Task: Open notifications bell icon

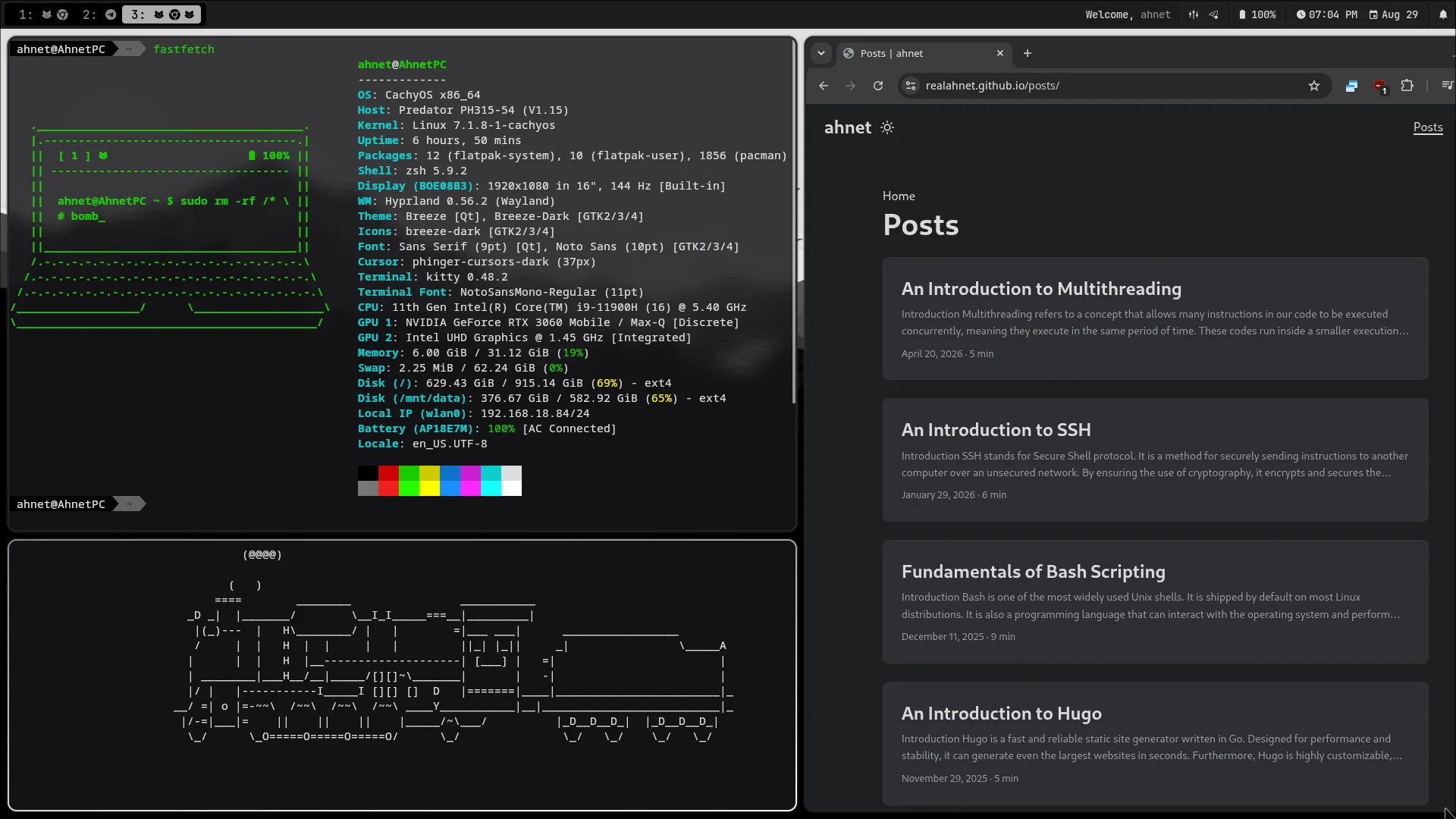Action: coord(1443,14)
